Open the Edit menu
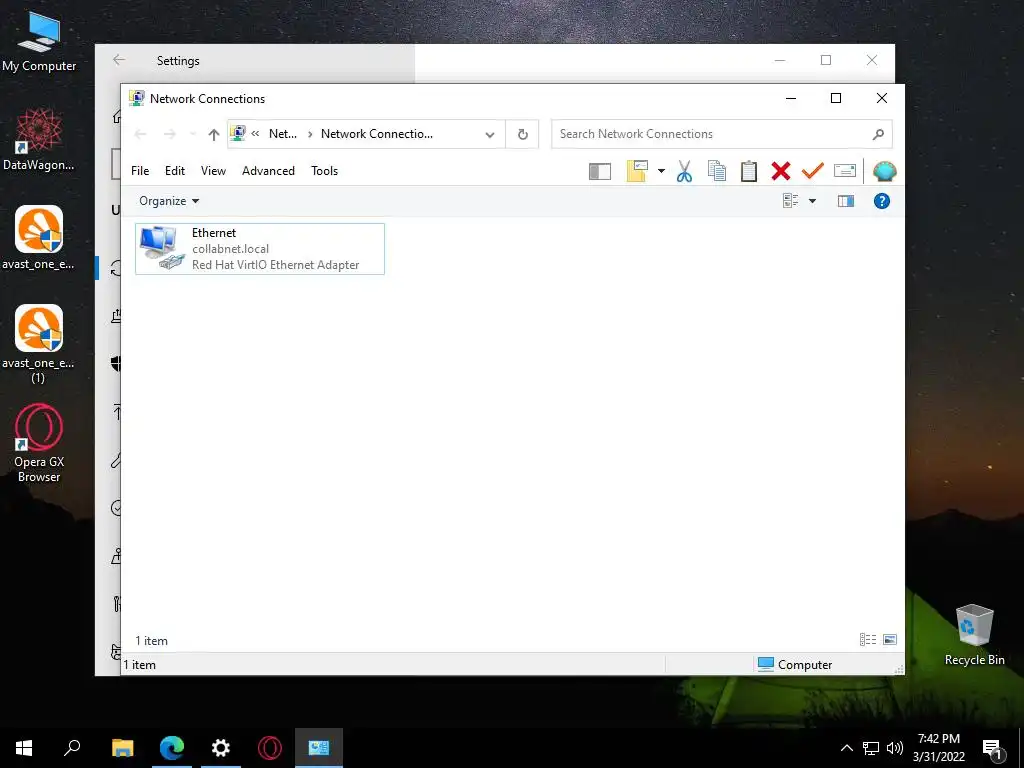 174,171
